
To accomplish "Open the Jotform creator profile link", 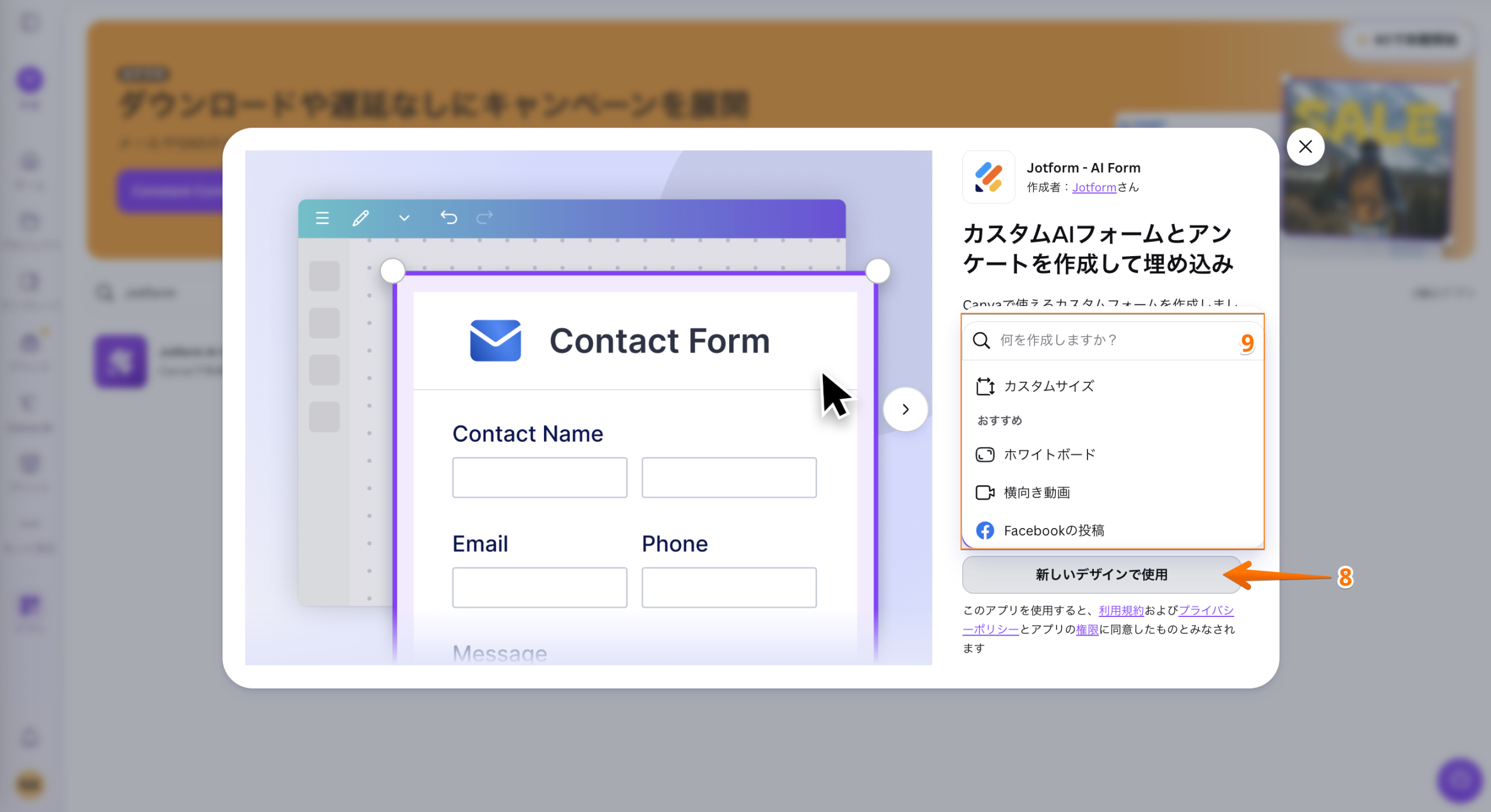I will [x=1094, y=187].
